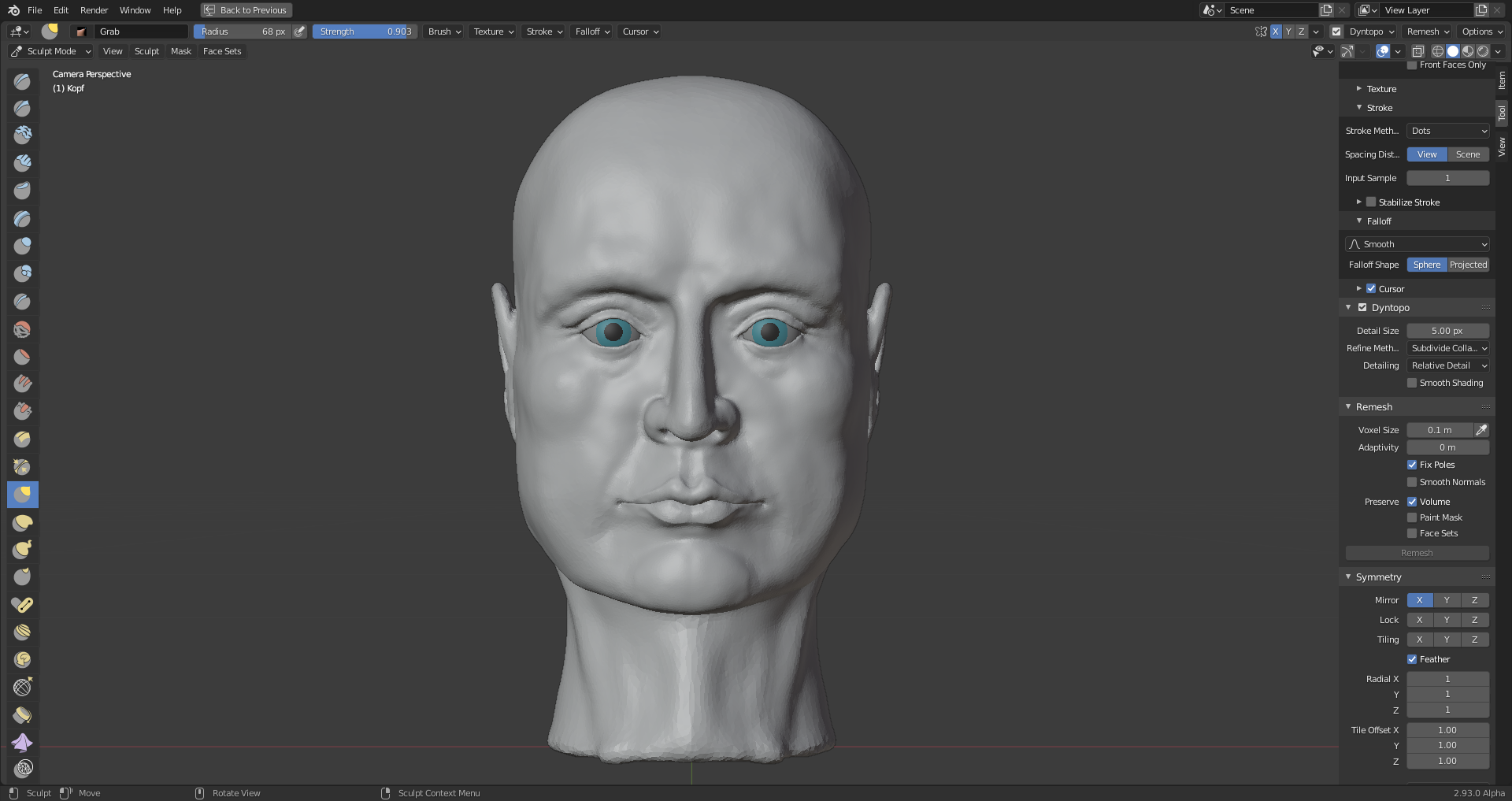Image resolution: width=1512 pixels, height=801 pixels.
Task: Activate the red Smooth brush
Action: click(22, 329)
